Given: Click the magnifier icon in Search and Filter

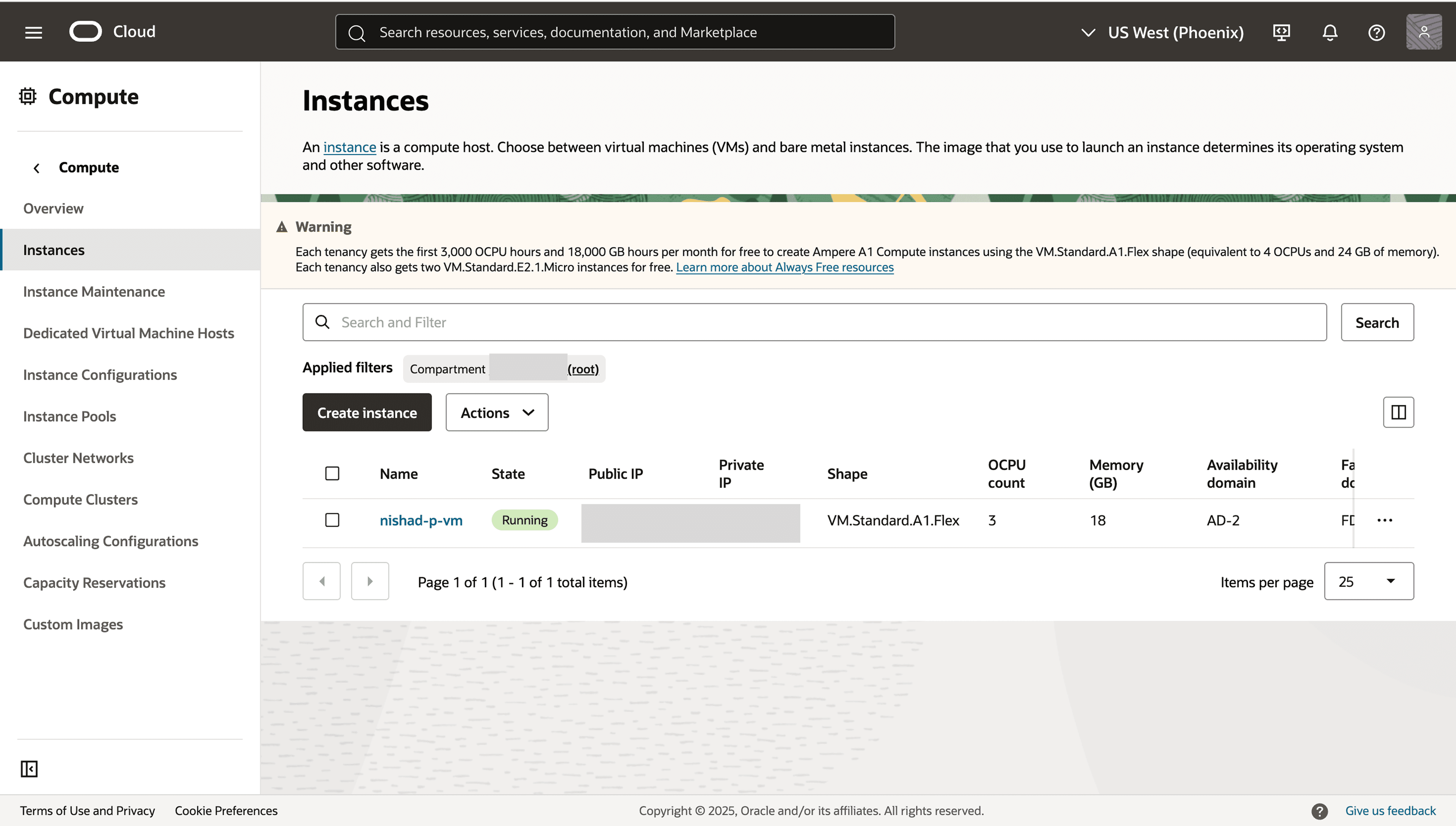Looking at the screenshot, I should 322,322.
